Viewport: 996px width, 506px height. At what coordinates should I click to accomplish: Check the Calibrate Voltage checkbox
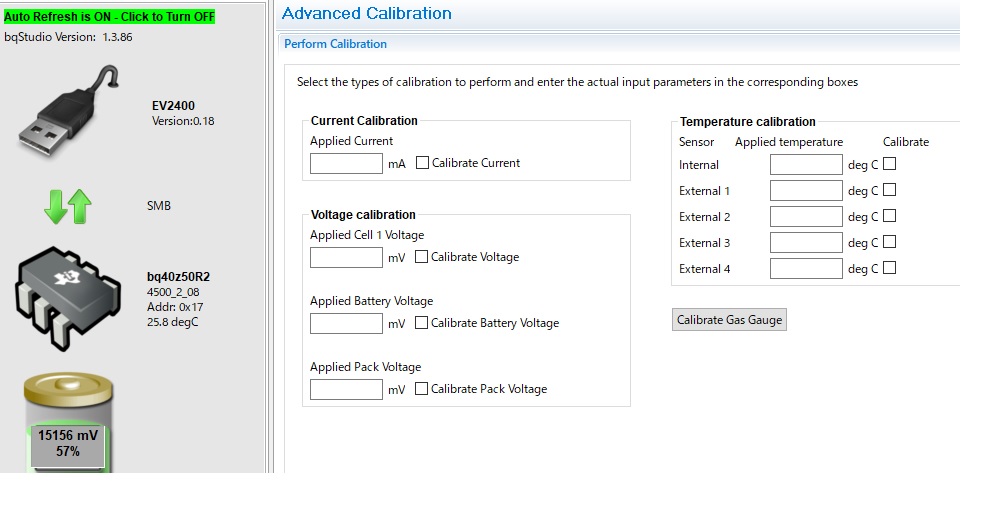(x=421, y=256)
